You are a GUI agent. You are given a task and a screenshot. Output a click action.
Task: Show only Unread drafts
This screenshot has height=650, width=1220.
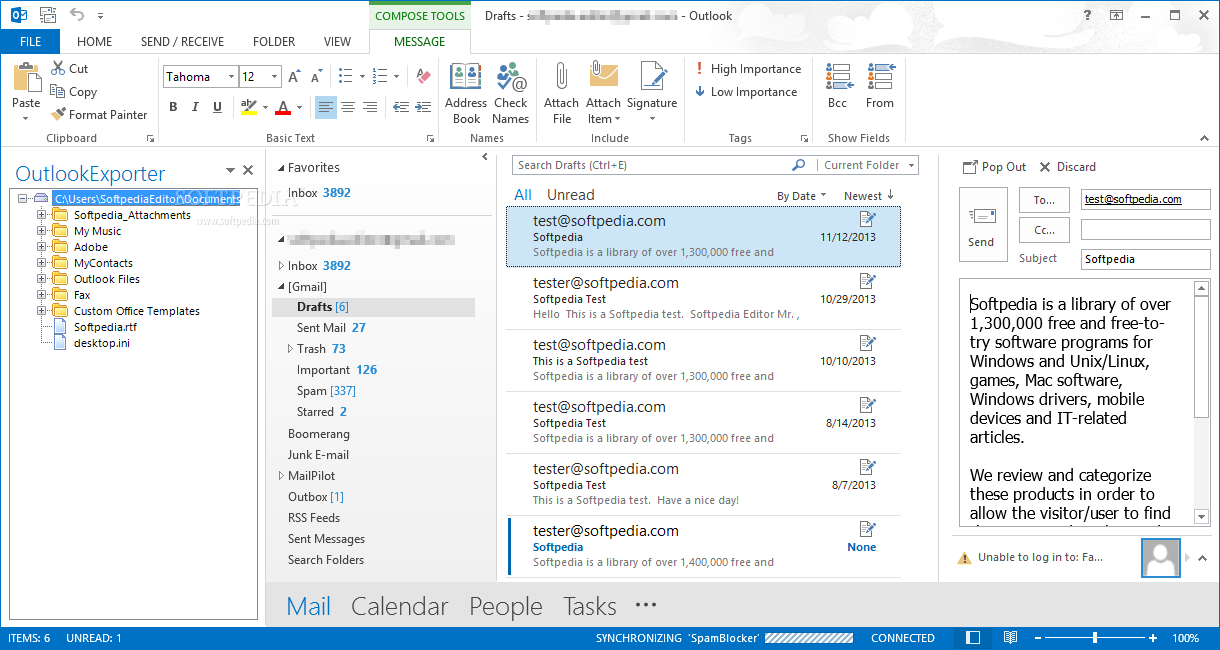pyautogui.click(x=570, y=195)
